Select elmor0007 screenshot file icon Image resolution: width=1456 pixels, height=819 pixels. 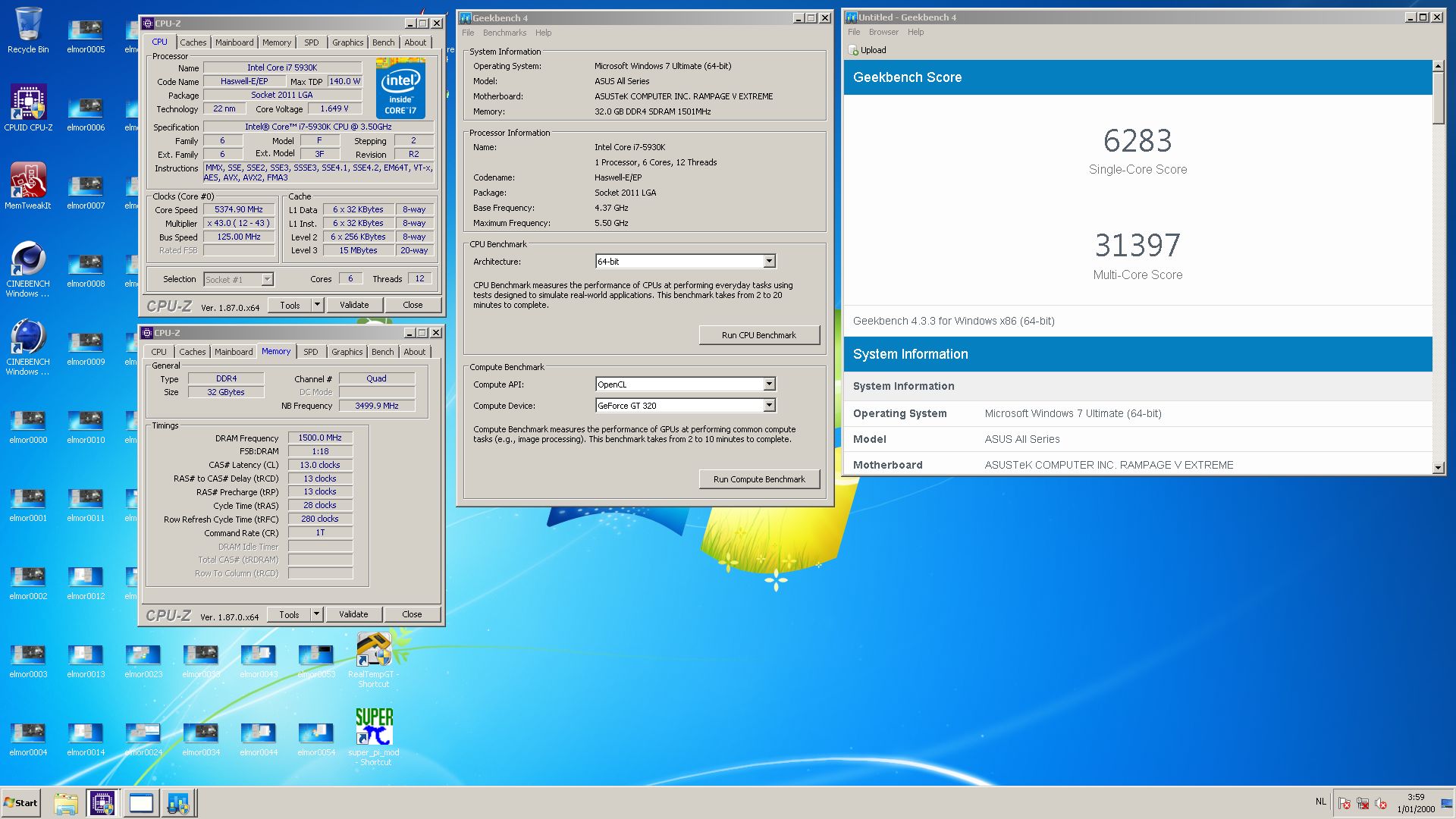(86, 193)
